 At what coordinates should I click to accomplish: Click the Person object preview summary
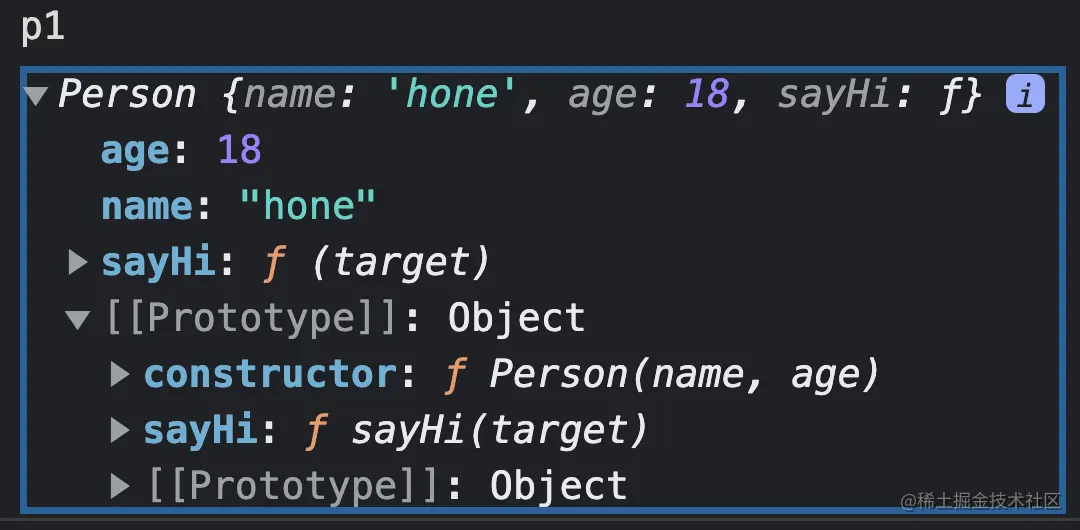(520, 95)
